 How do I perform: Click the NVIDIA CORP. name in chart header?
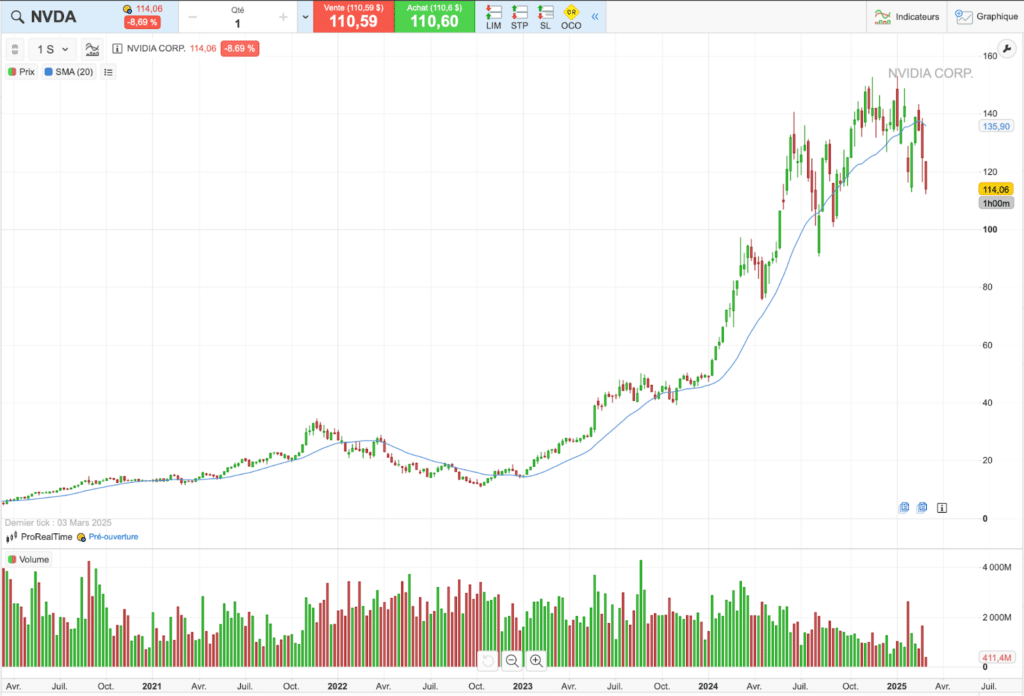pos(156,48)
